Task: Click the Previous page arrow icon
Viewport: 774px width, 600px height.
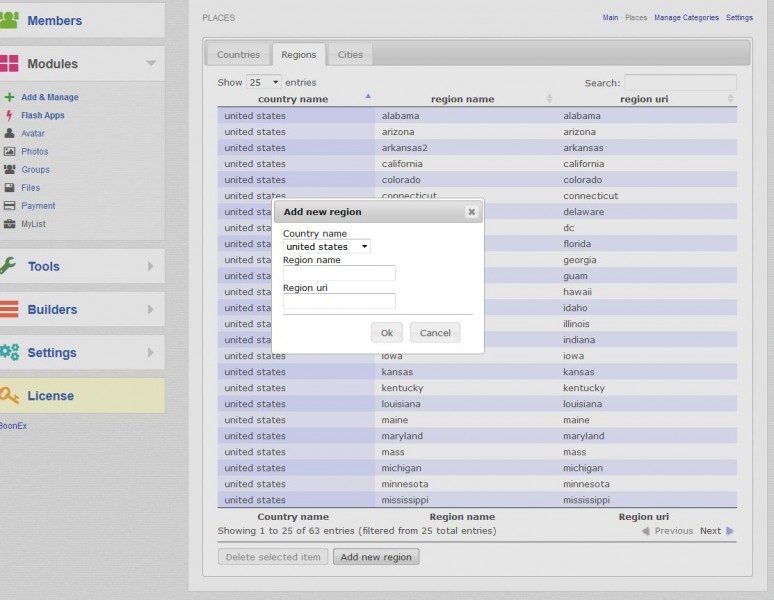Action: coord(646,531)
